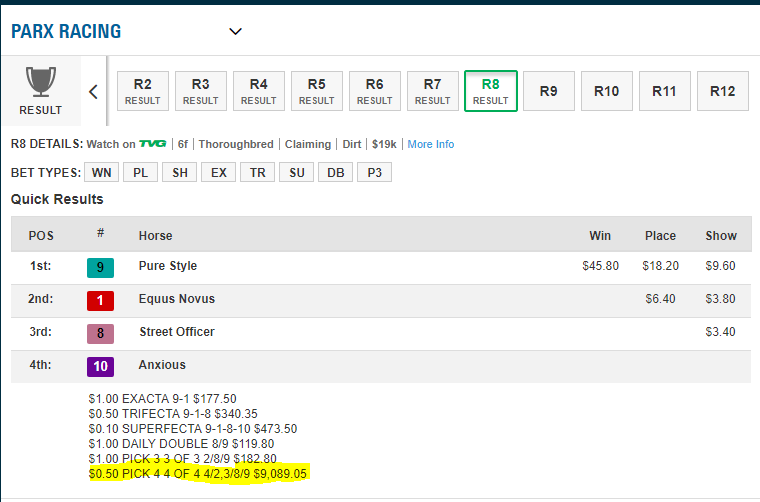Click horse name Equus Novus
Viewport: 760px width, 502px height.
[x=177, y=299]
